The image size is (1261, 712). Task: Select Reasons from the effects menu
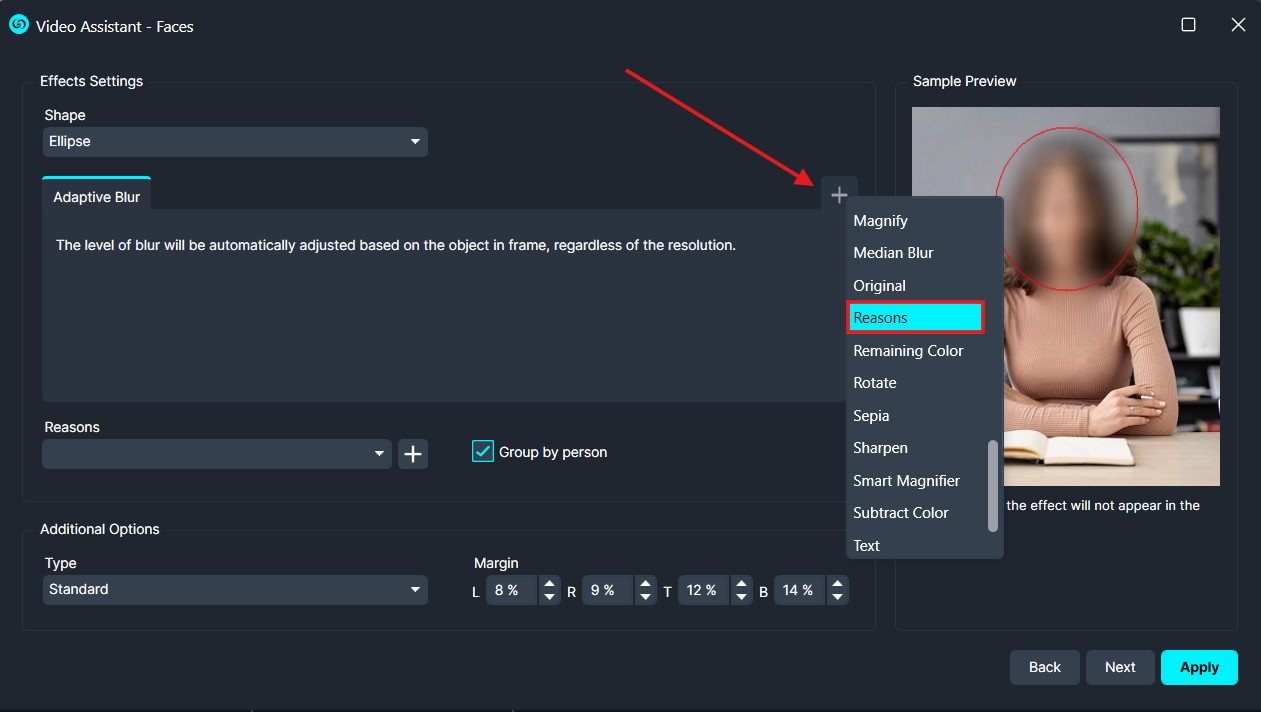click(x=915, y=318)
